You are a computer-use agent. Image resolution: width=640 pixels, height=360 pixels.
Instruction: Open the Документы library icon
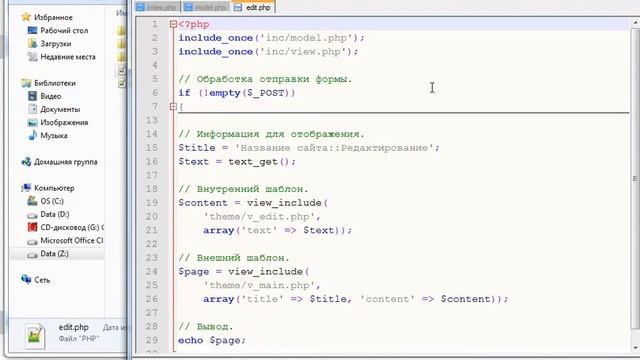32,109
